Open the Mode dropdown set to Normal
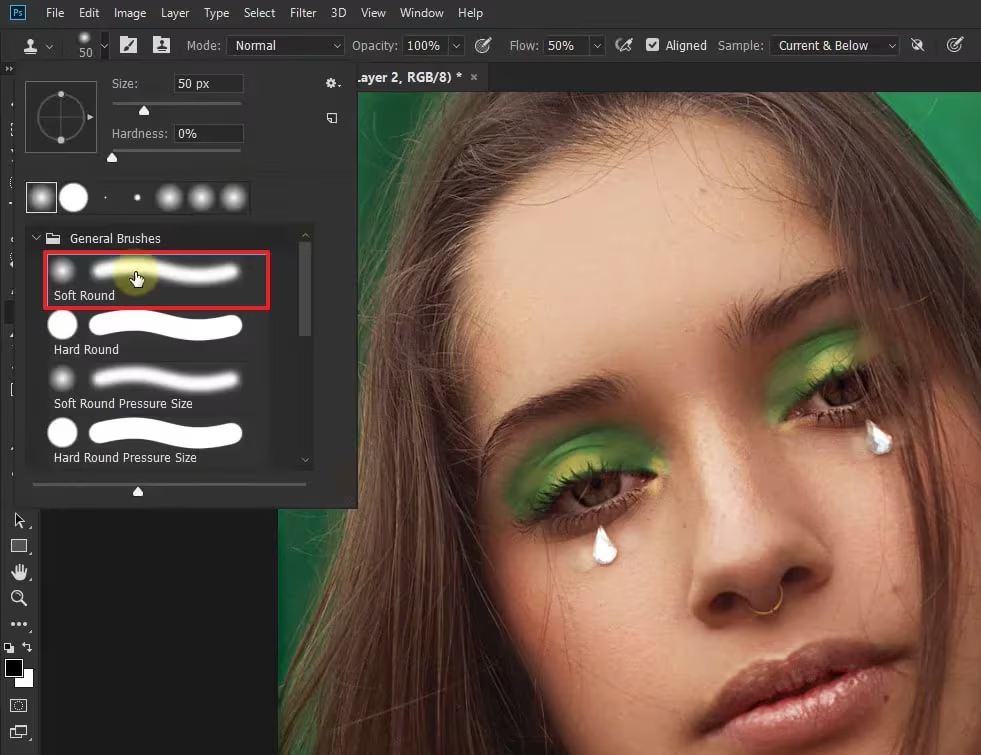981x755 pixels. pyautogui.click(x=285, y=45)
